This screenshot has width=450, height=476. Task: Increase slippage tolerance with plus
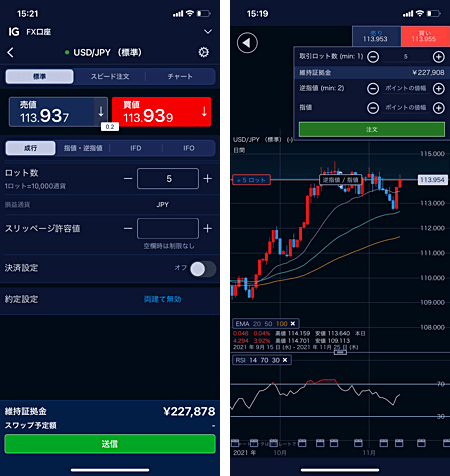pos(208,229)
